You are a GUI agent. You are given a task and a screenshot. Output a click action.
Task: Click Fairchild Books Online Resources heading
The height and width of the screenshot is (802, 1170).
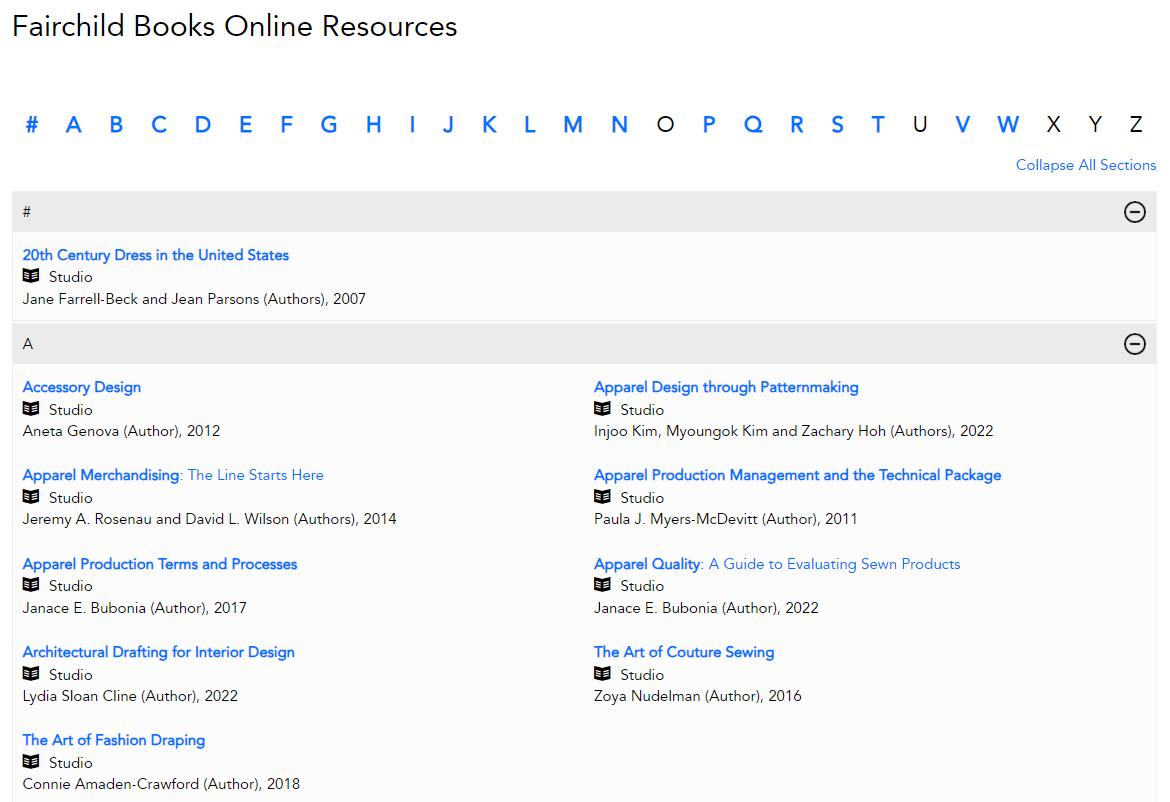click(234, 26)
